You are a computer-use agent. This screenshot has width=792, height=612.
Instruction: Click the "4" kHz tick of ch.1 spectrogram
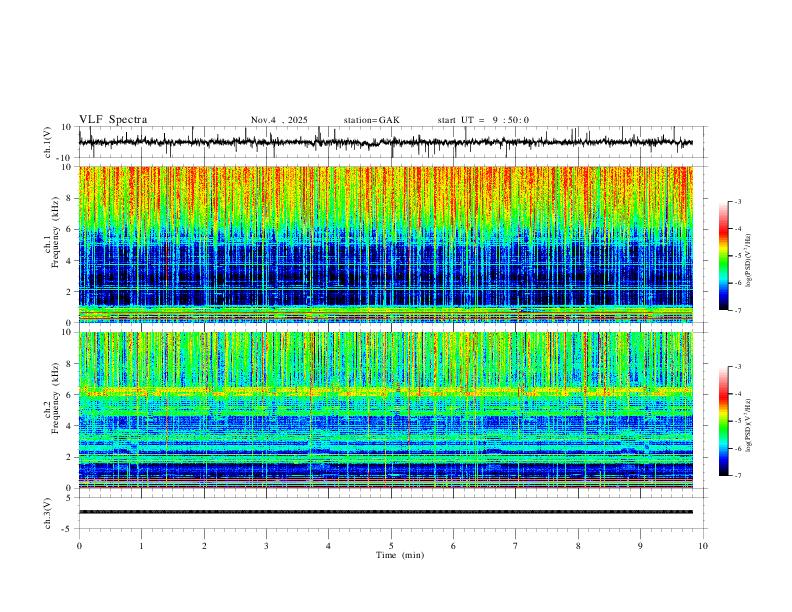click(69, 261)
